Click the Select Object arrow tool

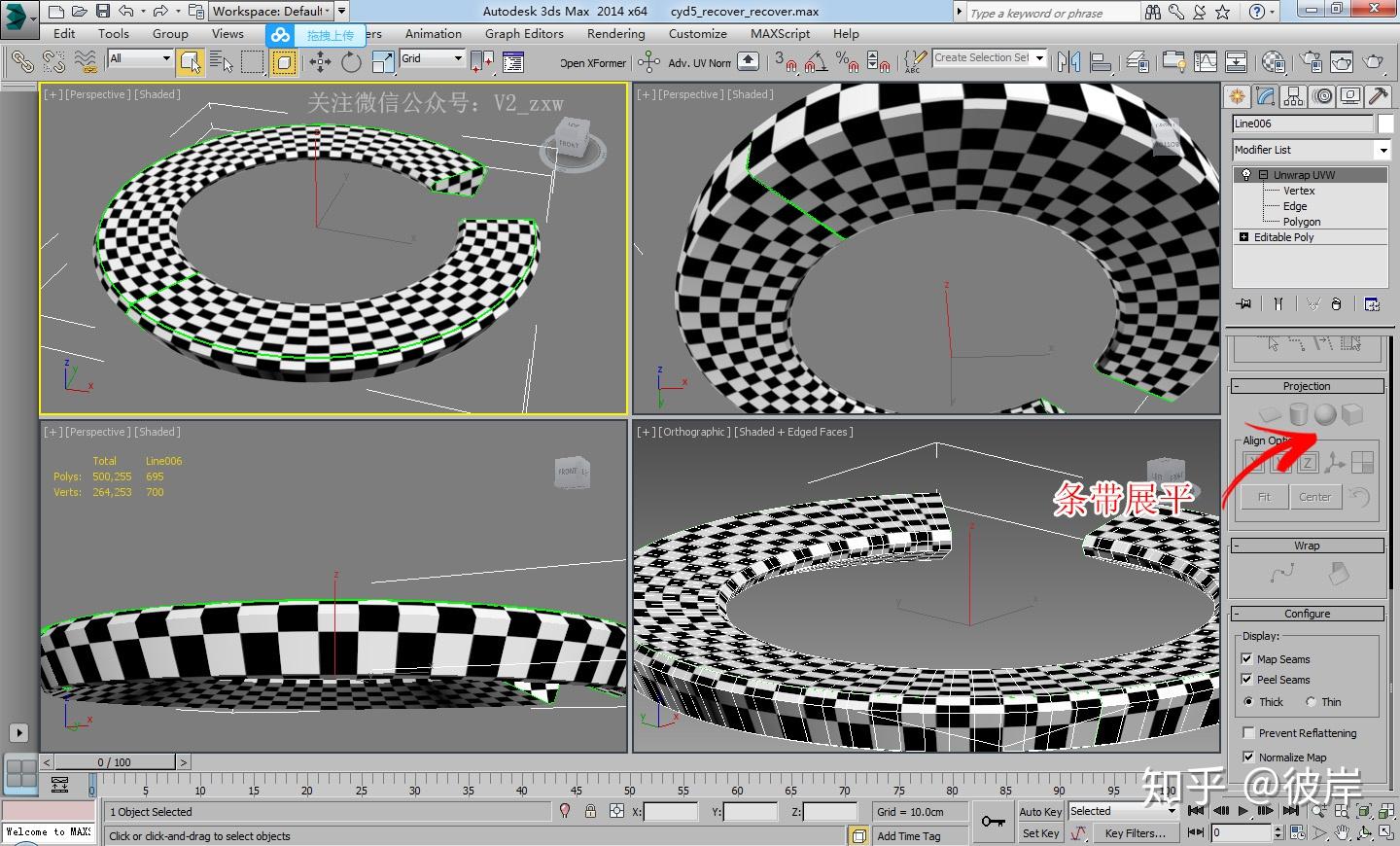(x=191, y=63)
